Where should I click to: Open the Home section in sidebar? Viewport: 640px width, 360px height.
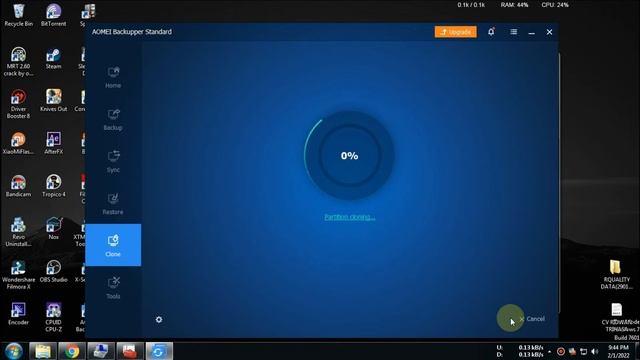[x=113, y=77]
